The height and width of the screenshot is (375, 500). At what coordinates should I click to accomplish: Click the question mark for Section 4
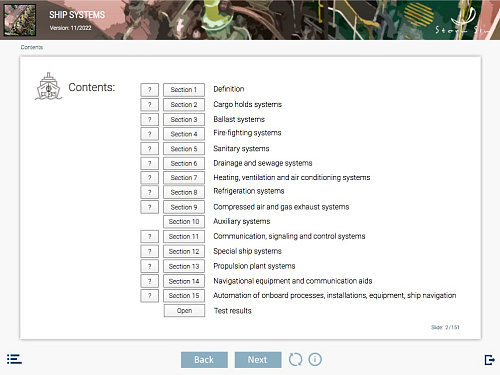click(149, 134)
